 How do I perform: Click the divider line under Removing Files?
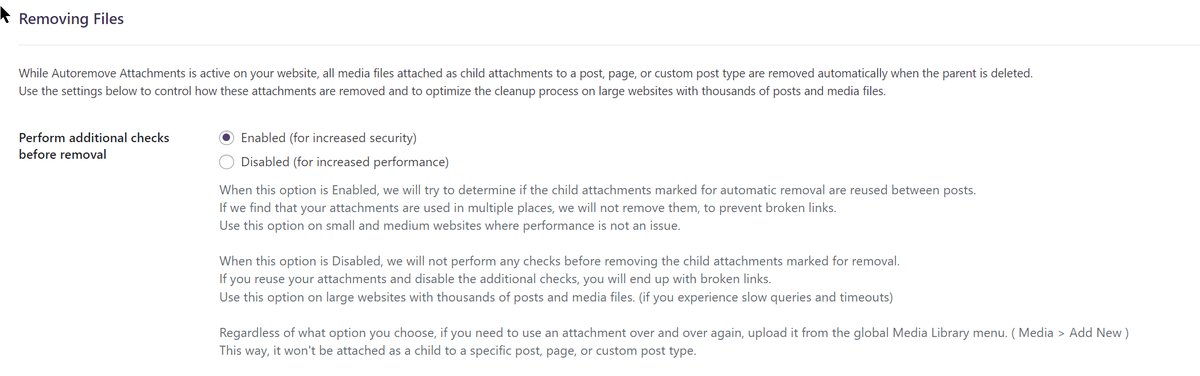[x=600, y=45]
